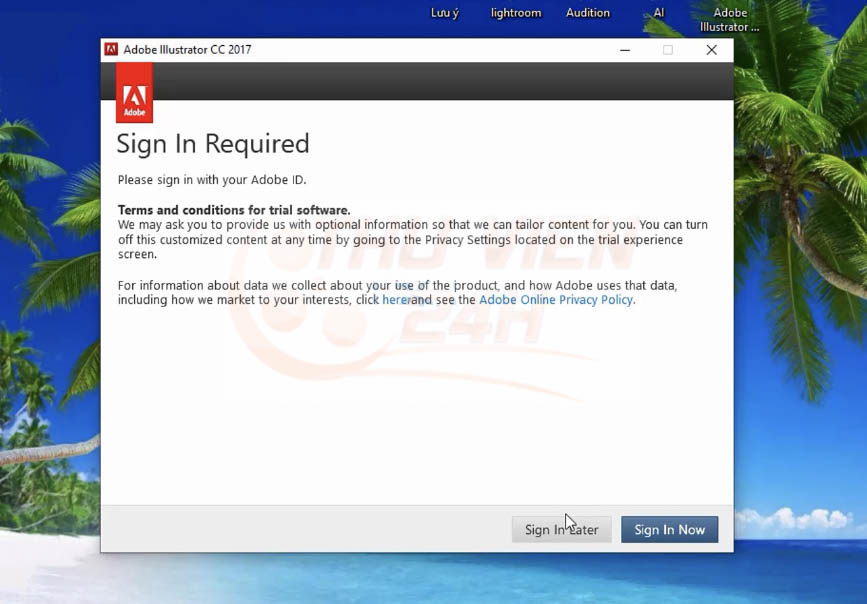Click the 'Sign In Required' heading

(213, 144)
